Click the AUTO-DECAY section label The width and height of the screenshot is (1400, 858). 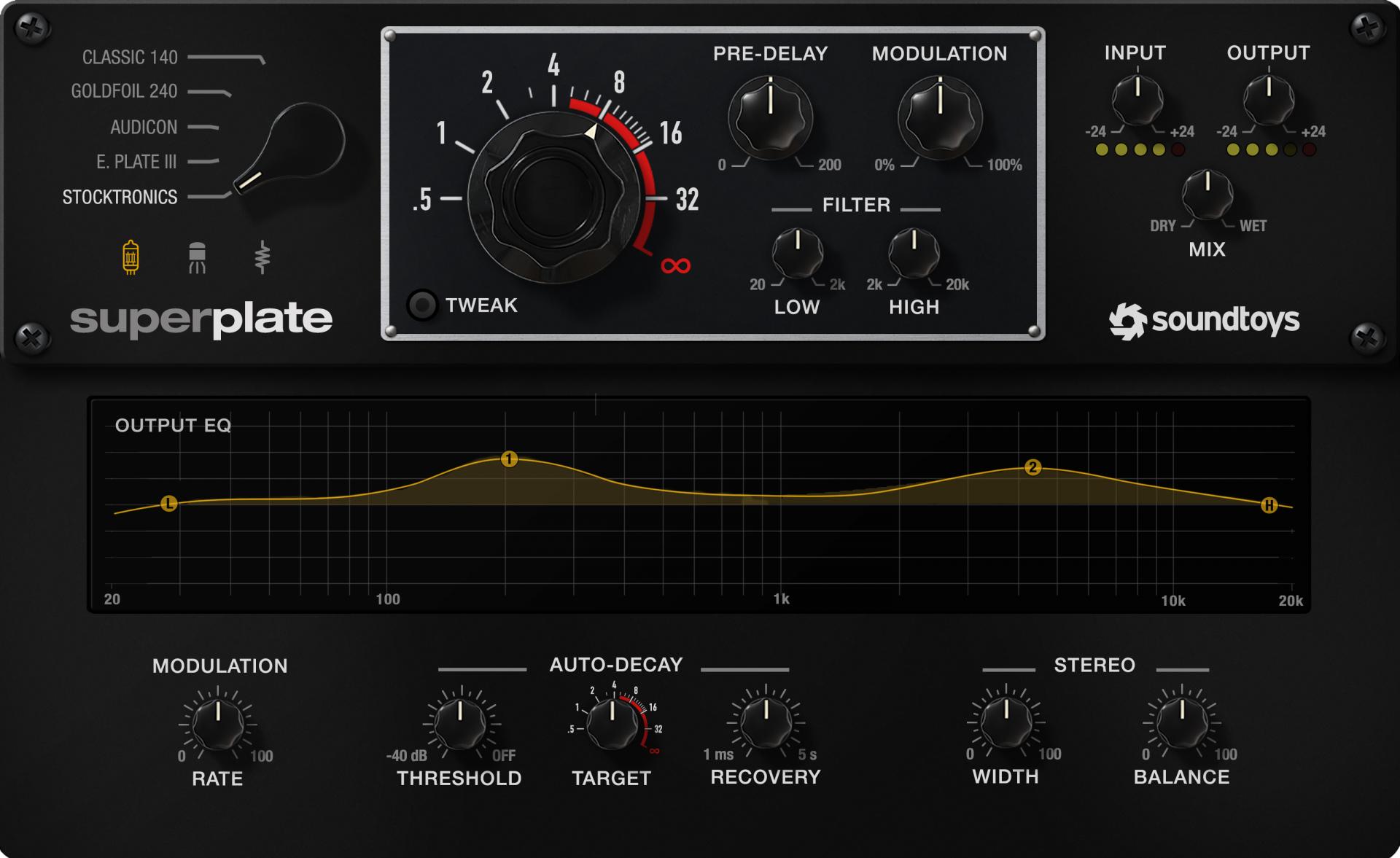point(616,664)
